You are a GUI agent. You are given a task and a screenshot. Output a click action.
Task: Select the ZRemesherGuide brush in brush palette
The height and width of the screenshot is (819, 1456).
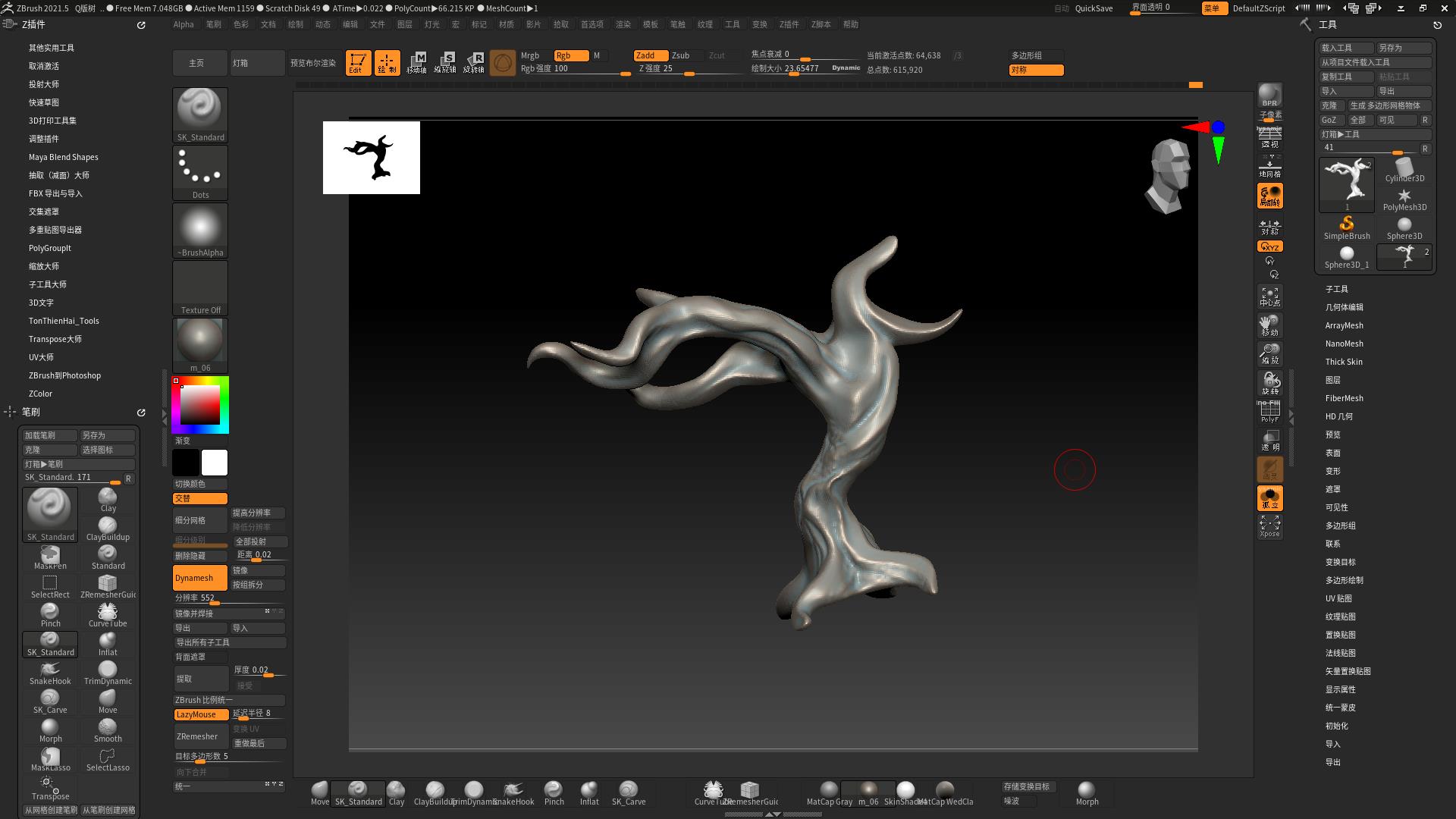108,585
